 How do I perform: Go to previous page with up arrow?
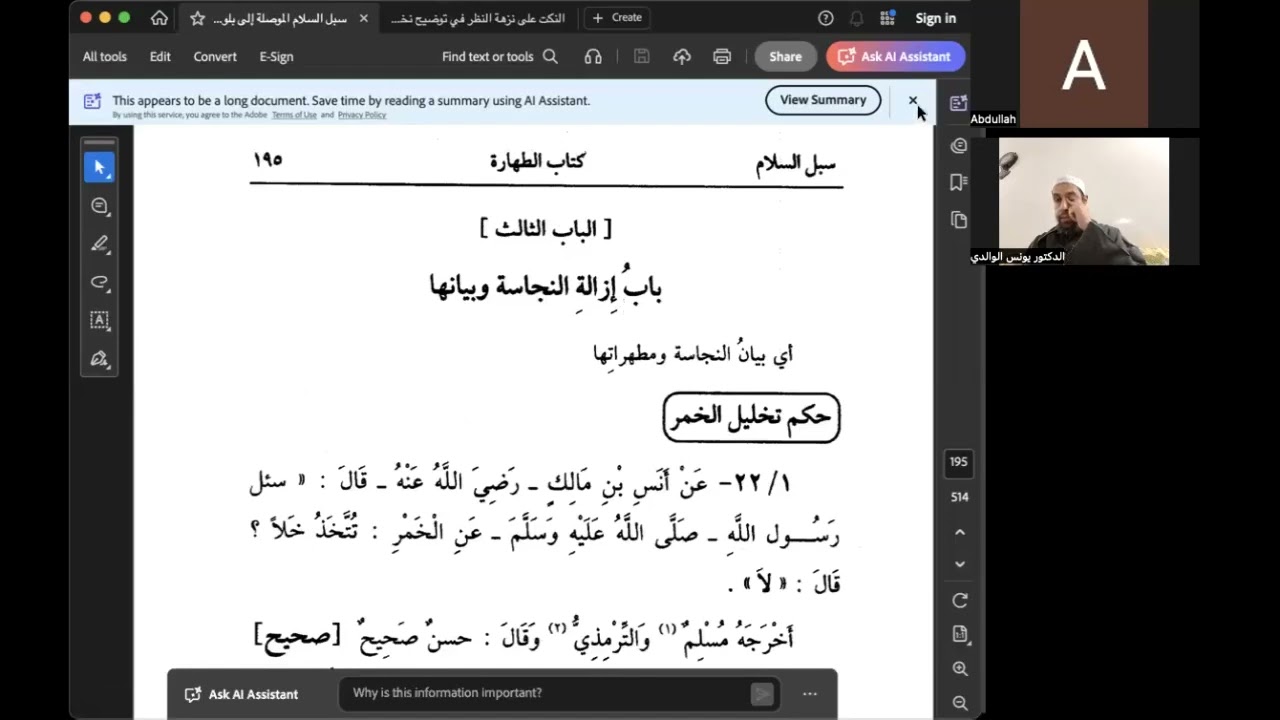tap(960, 532)
